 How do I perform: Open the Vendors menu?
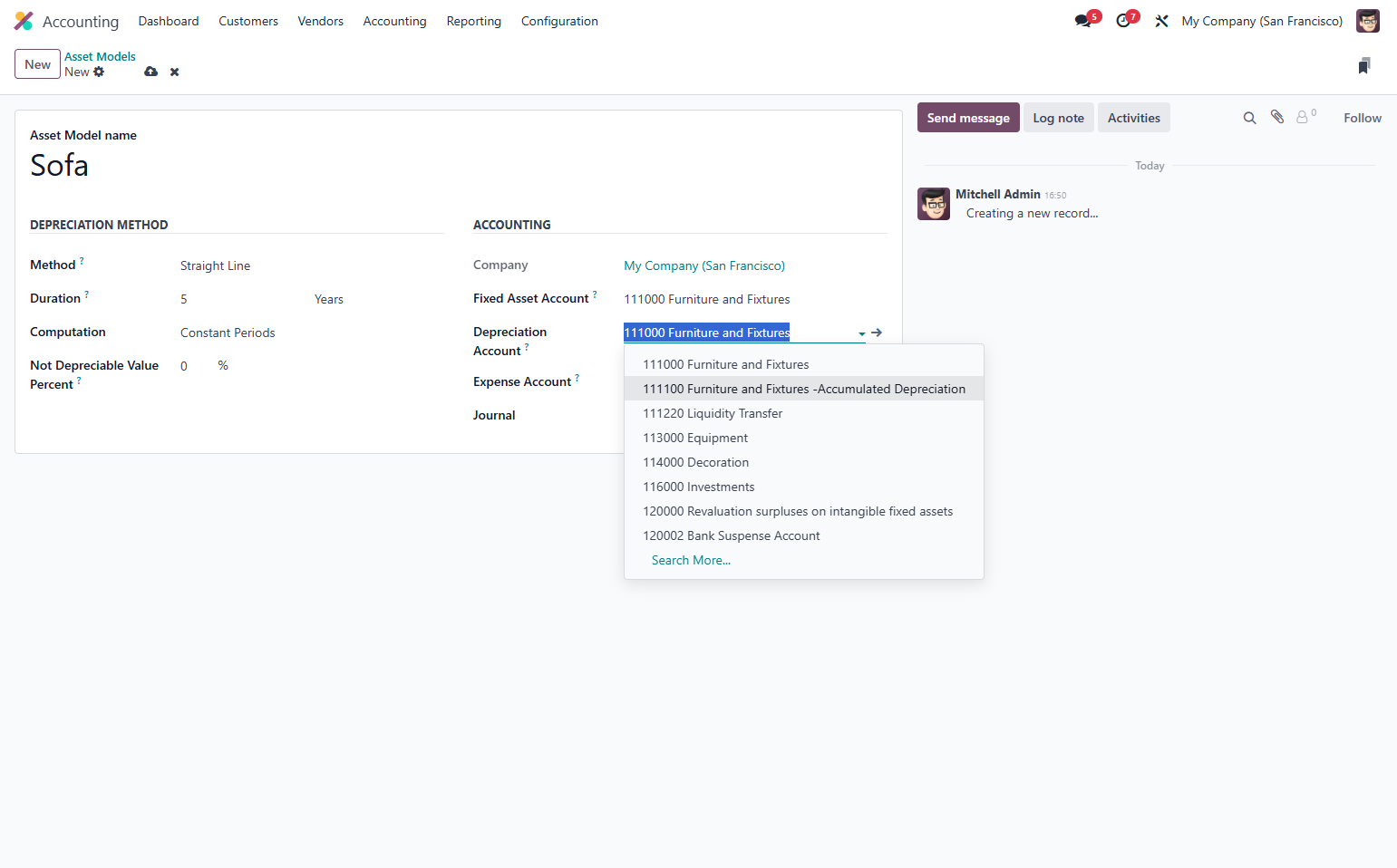point(320,21)
